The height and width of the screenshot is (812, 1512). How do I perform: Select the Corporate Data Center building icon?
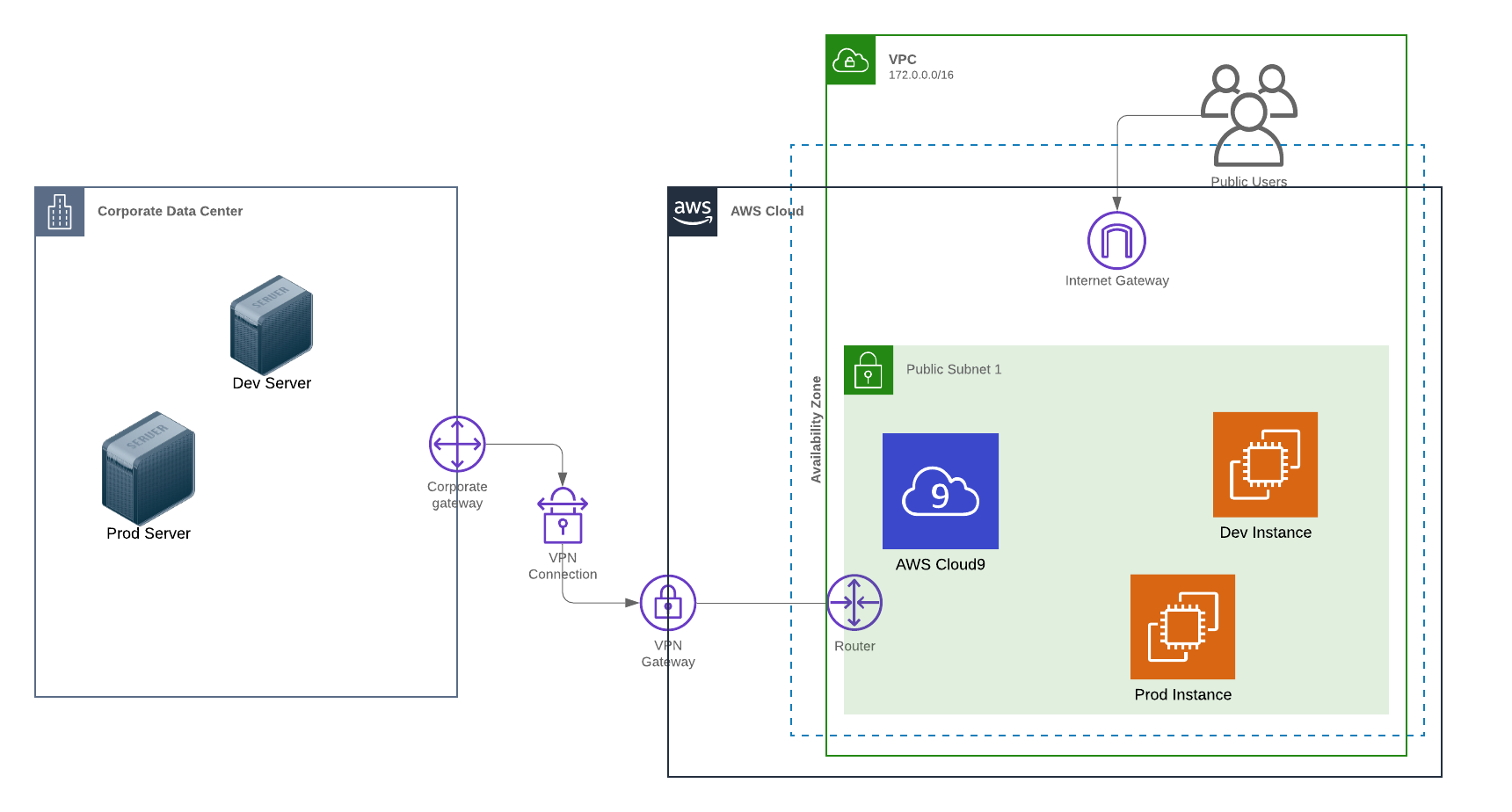tap(60, 212)
